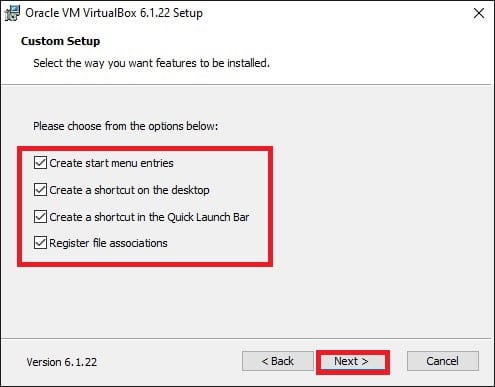
Task: Click the 'Register file associations' label text
Action: click(108, 243)
